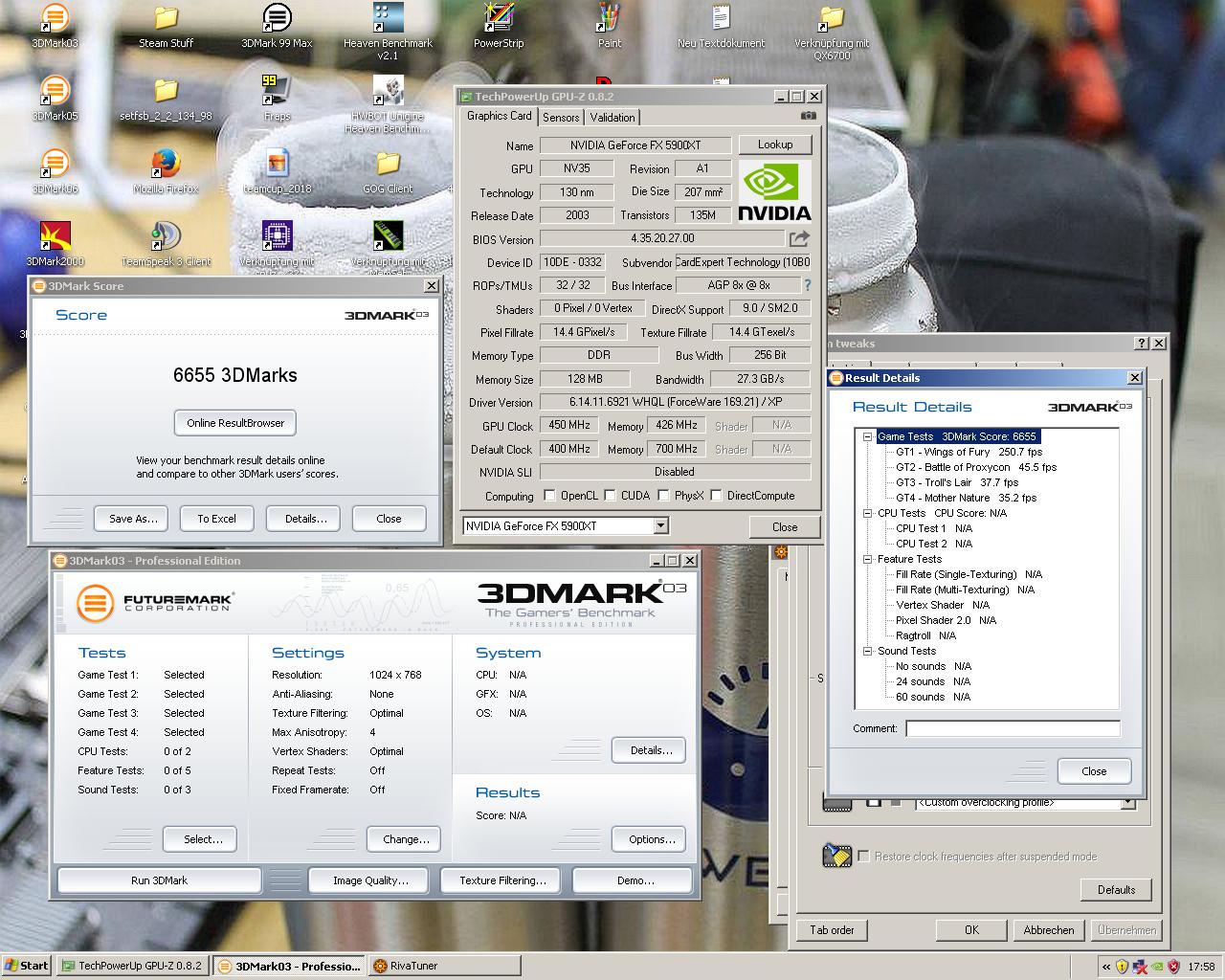Click the Defaults button in RivaTuner
This screenshot has height=980, width=1225.
[1116, 890]
